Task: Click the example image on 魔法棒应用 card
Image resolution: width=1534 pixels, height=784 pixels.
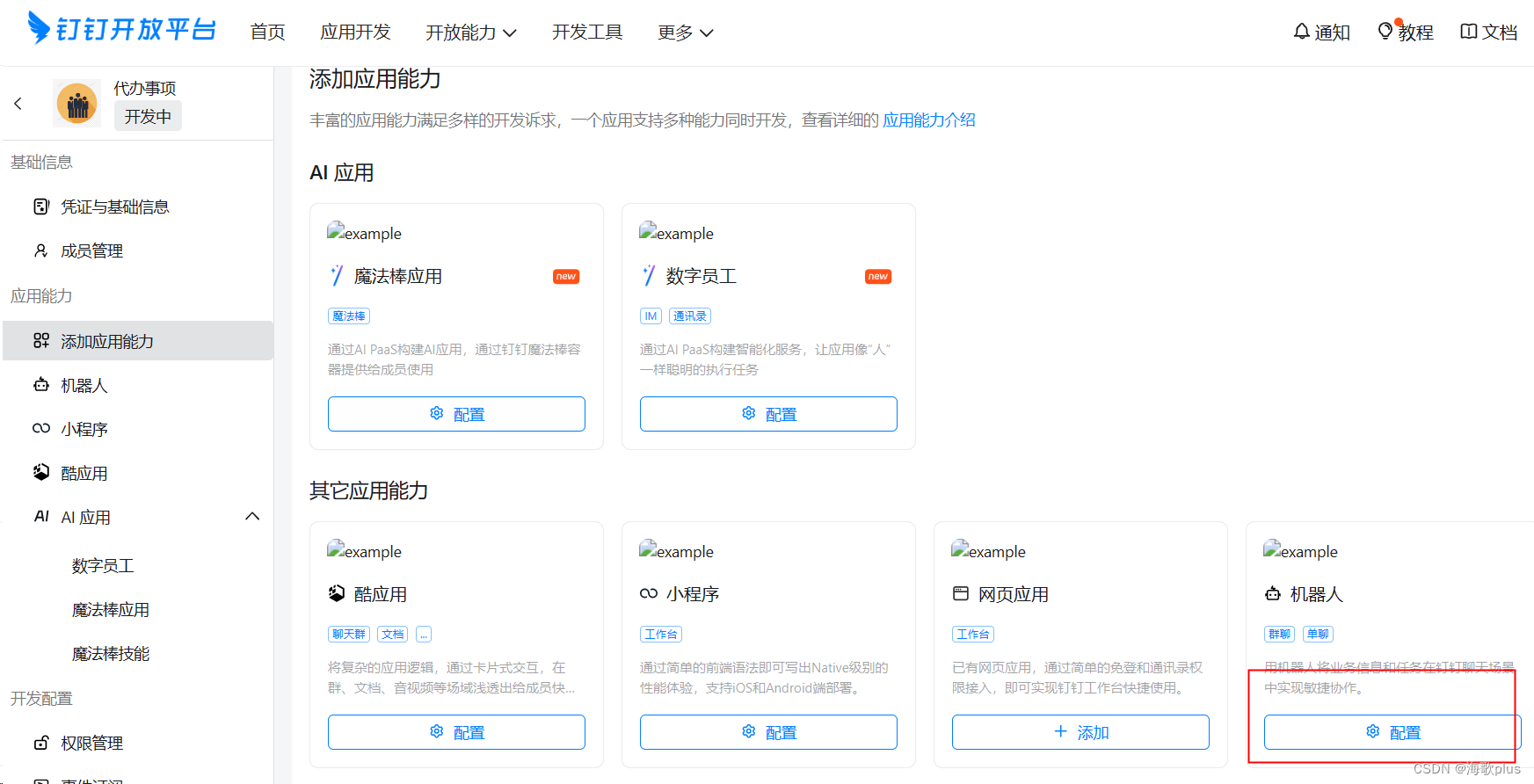Action: [x=365, y=232]
